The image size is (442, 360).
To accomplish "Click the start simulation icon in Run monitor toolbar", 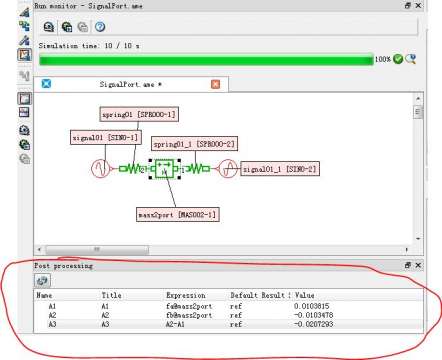I will (x=49, y=27).
